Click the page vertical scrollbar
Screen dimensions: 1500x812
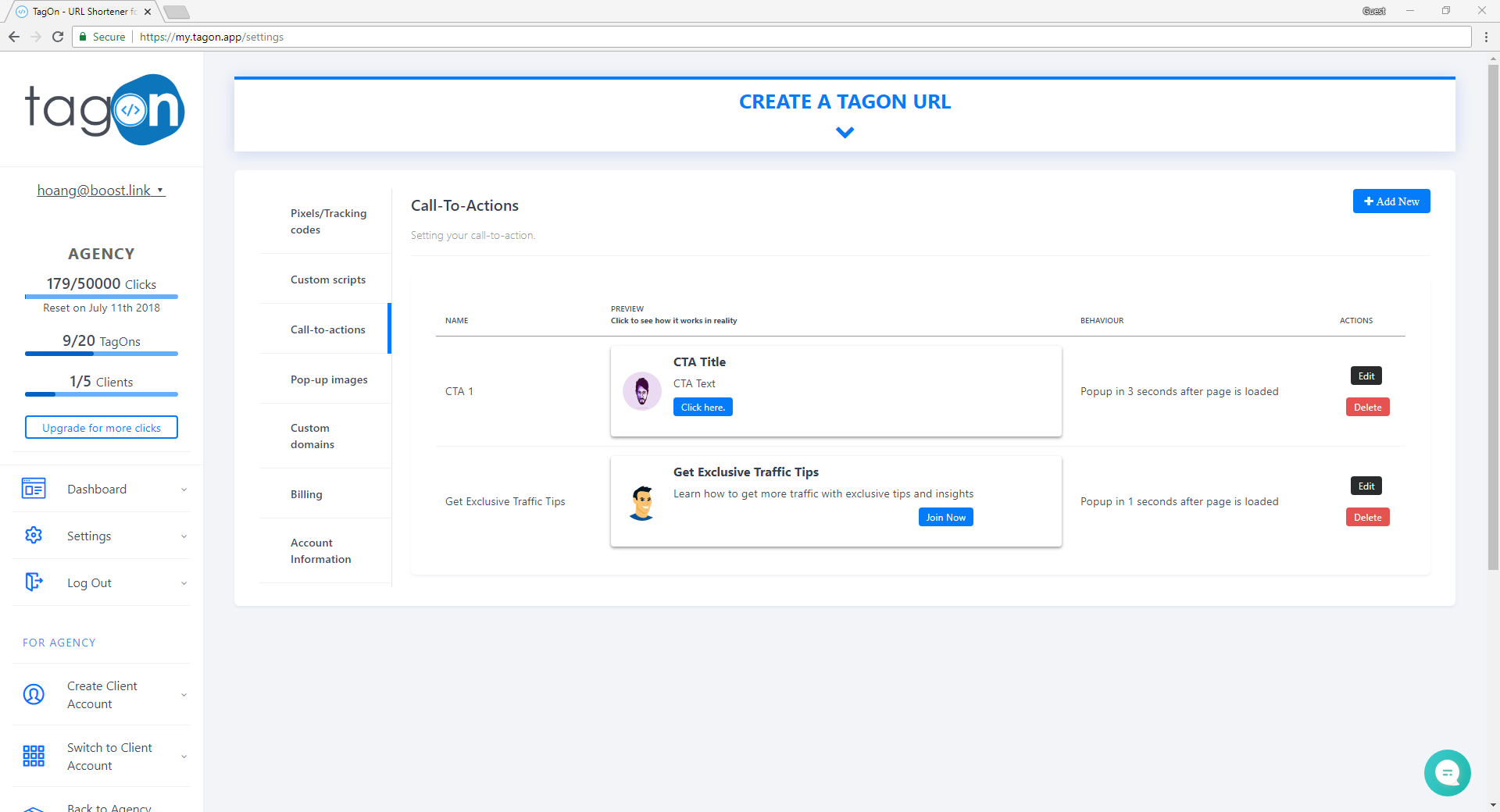1493,316
